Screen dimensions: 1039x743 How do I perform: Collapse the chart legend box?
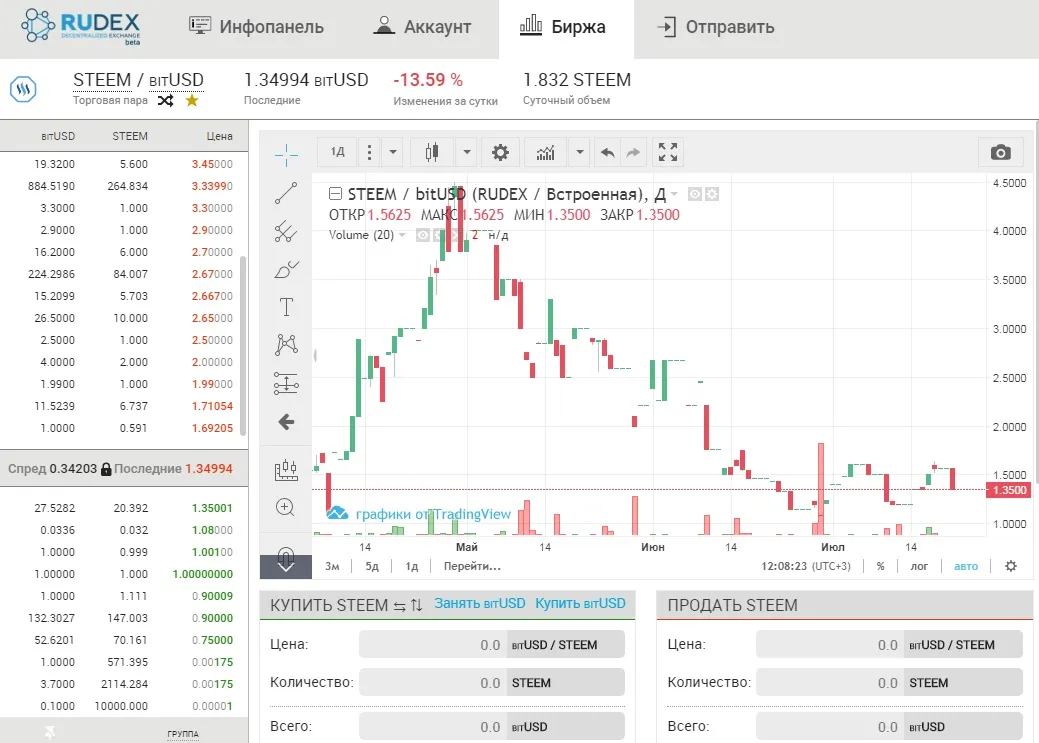click(335, 194)
